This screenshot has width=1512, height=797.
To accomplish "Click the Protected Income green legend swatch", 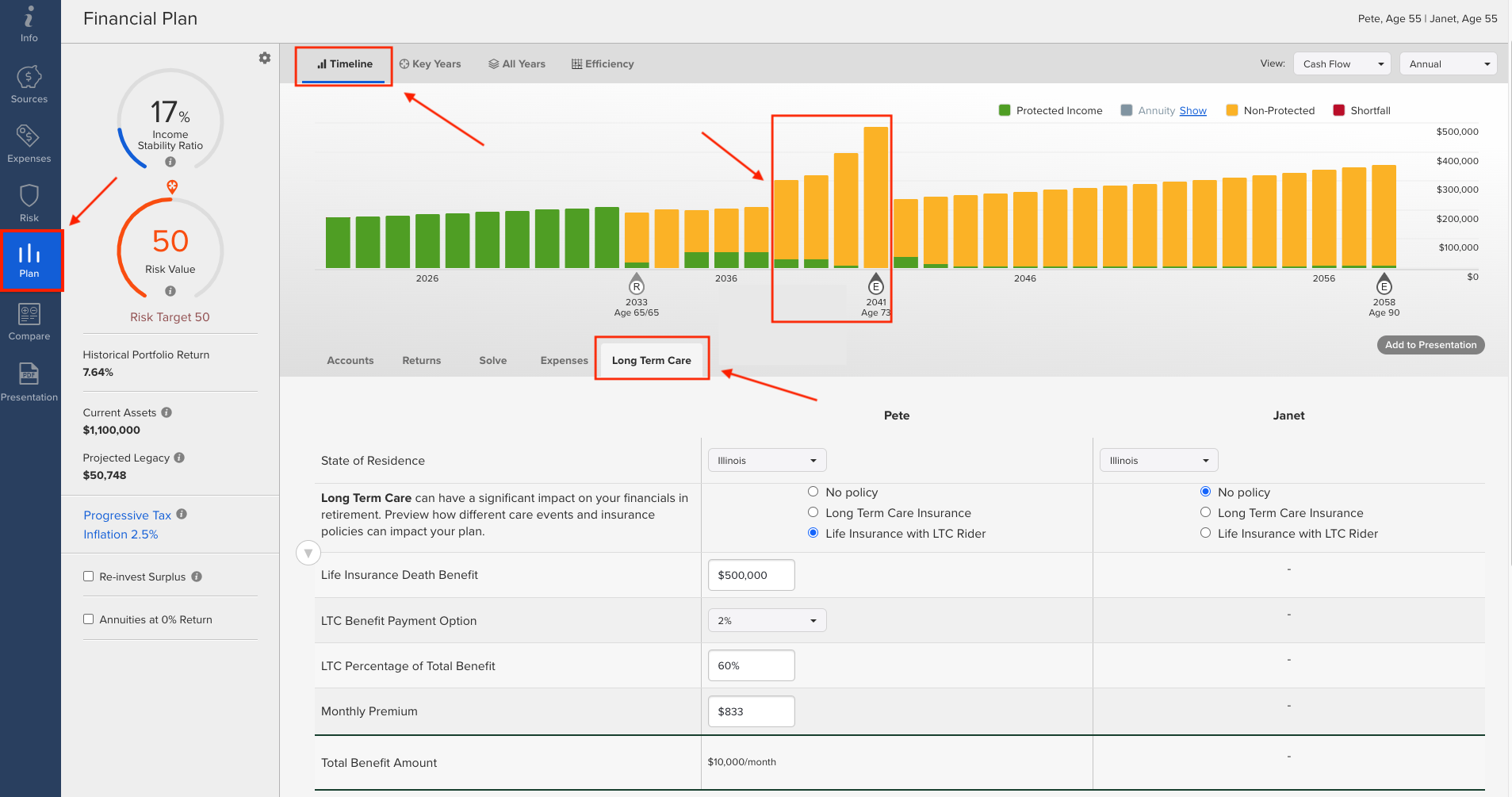I will [1005, 110].
